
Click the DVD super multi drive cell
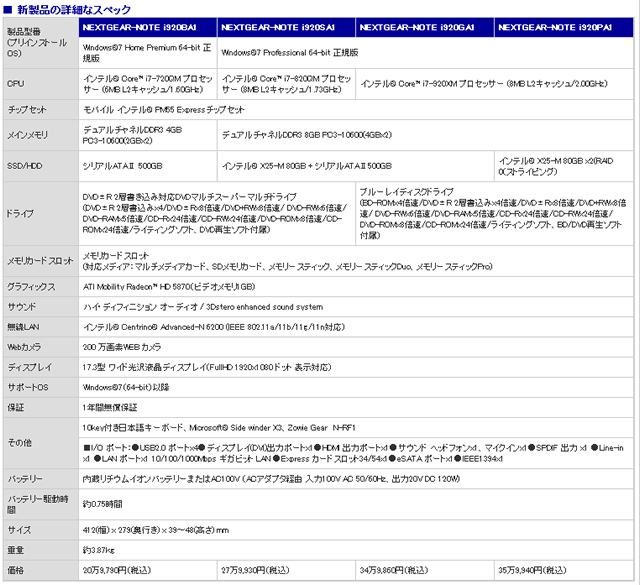[217, 214]
